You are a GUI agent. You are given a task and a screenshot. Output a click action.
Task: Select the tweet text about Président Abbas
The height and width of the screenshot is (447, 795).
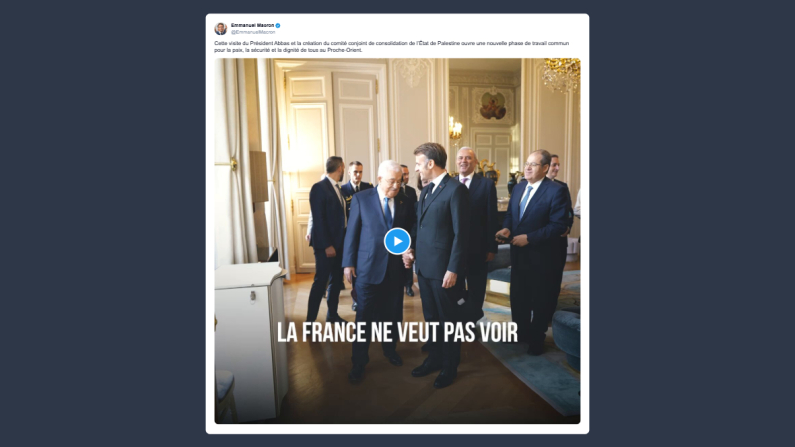point(391,47)
